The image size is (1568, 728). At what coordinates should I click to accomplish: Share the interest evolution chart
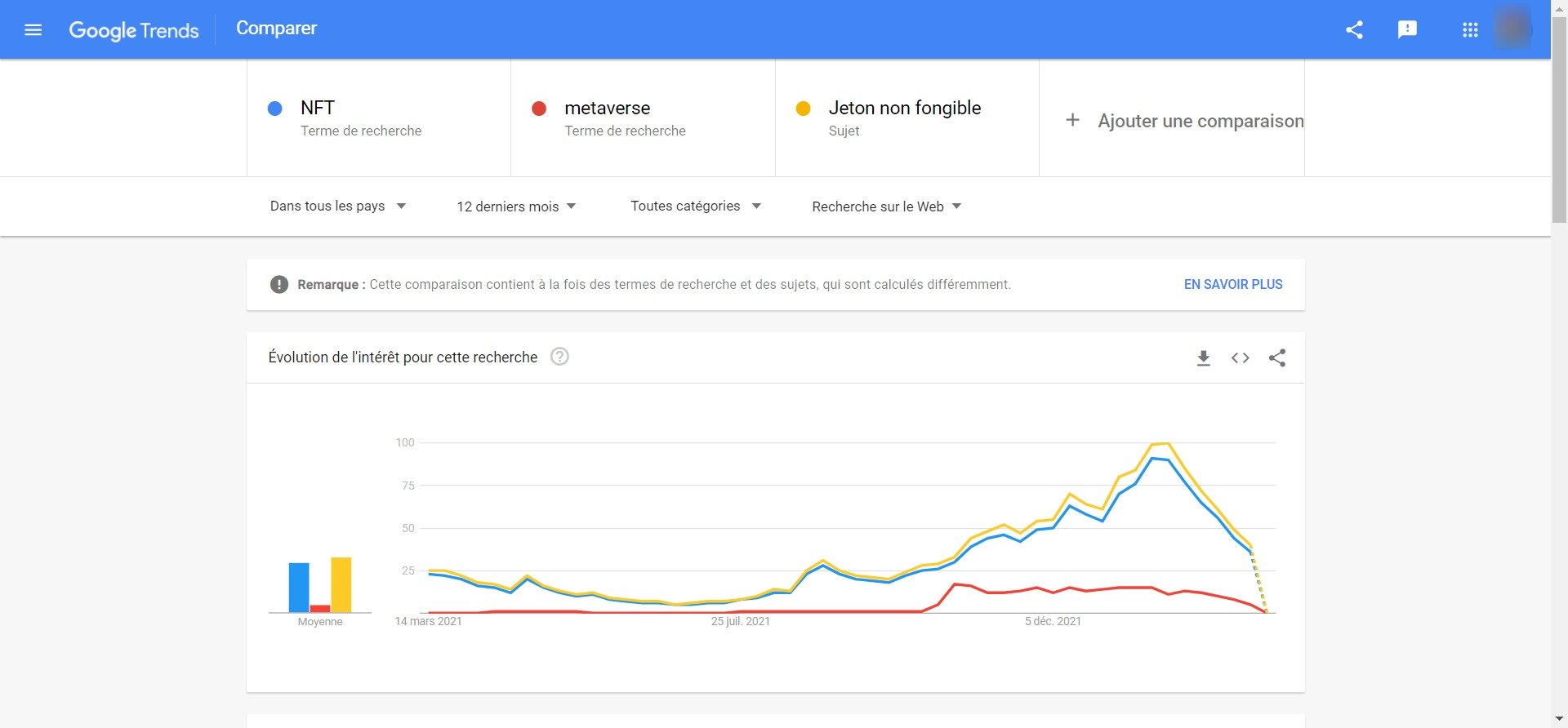pos(1277,357)
